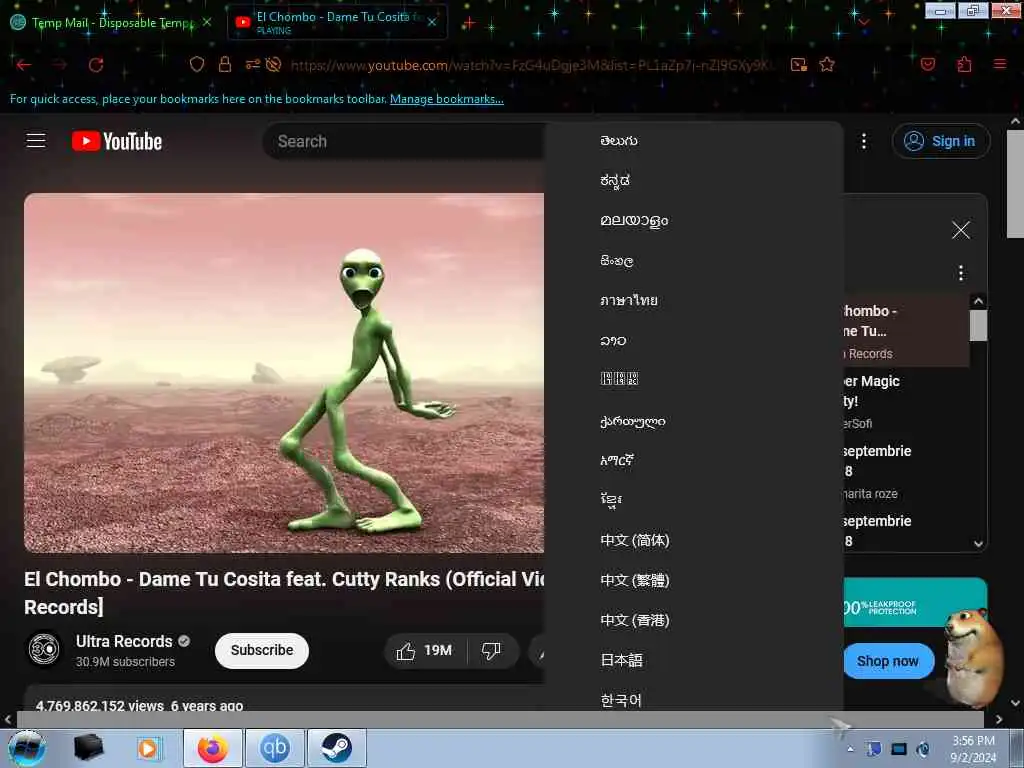Expand the list all tabs dropdown arrow
The image size is (1024, 768).
point(864,22)
